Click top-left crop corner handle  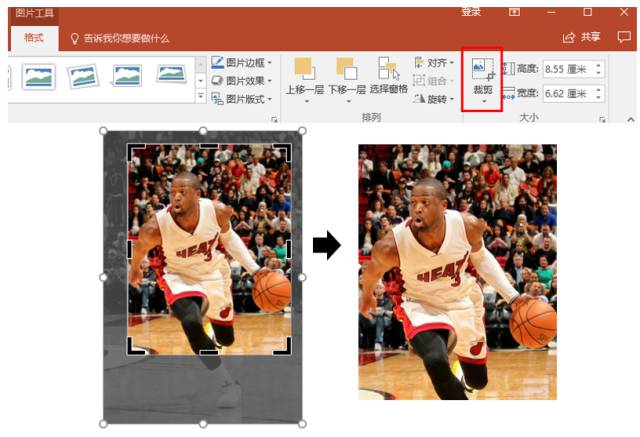(x=135, y=151)
